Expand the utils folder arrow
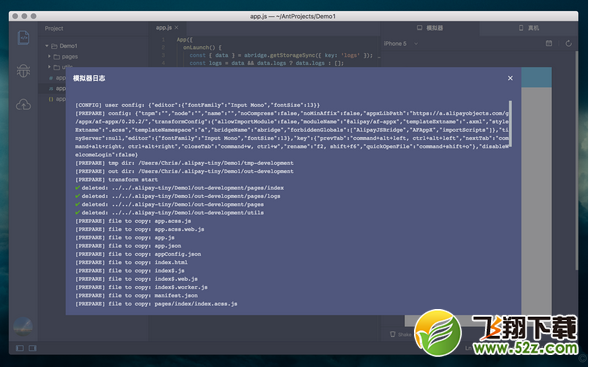The width and height of the screenshot is (589, 367). pyautogui.click(x=49, y=66)
